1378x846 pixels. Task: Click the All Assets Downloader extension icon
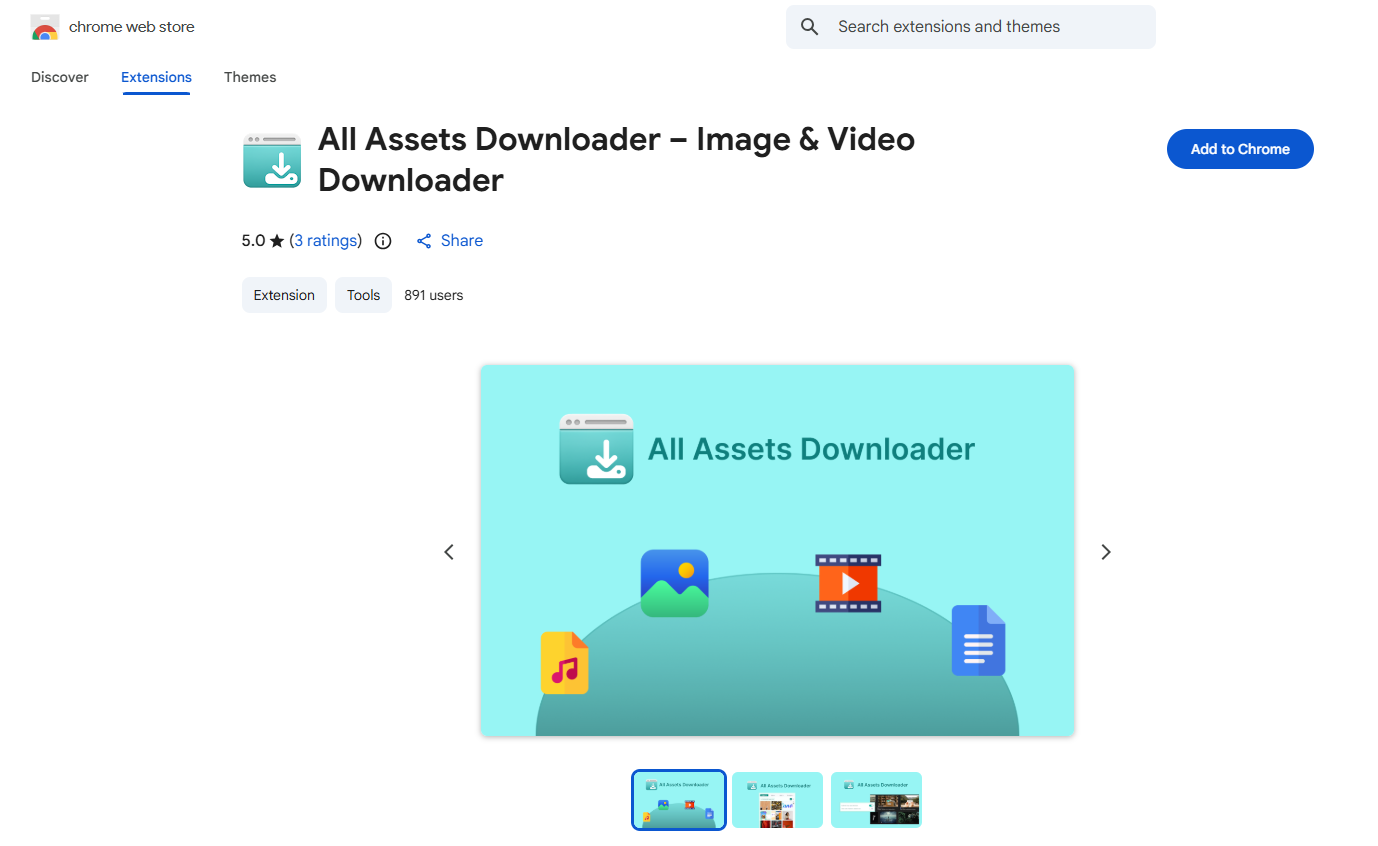click(272, 160)
